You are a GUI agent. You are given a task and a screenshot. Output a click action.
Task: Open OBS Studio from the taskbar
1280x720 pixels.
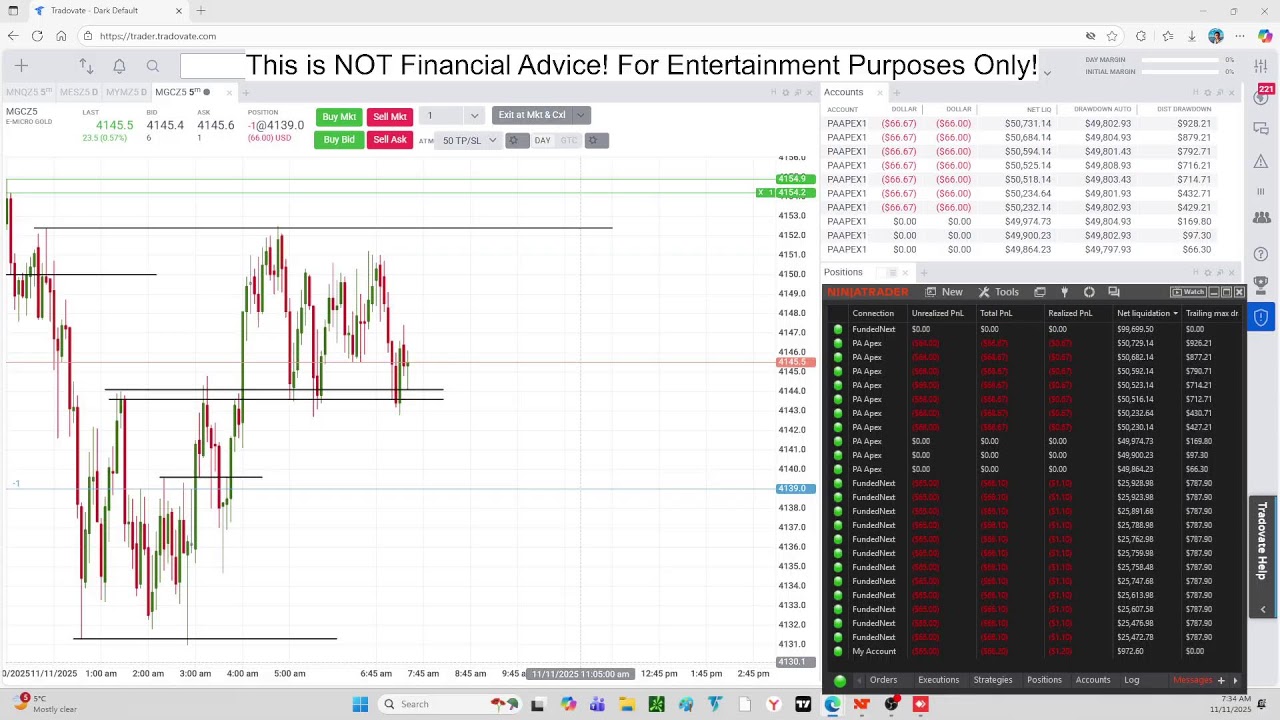pyautogui.click(x=891, y=704)
